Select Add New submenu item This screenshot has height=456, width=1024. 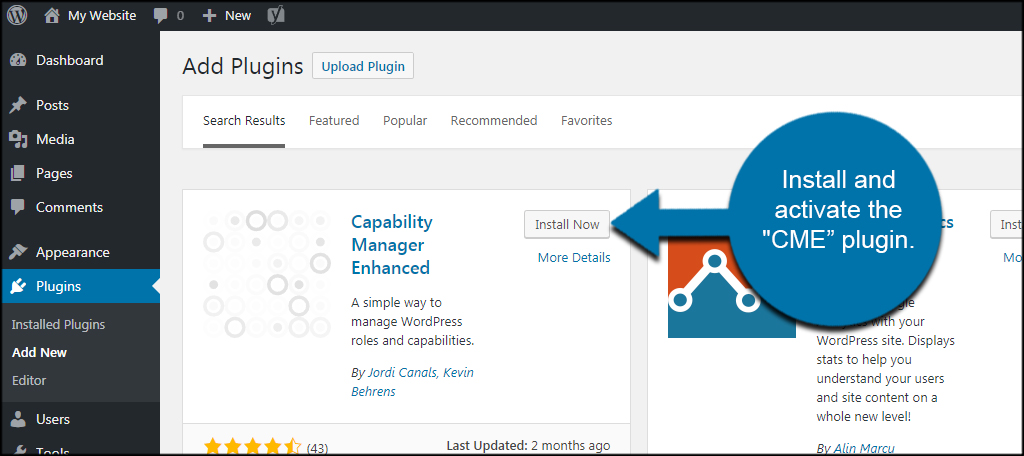39,352
